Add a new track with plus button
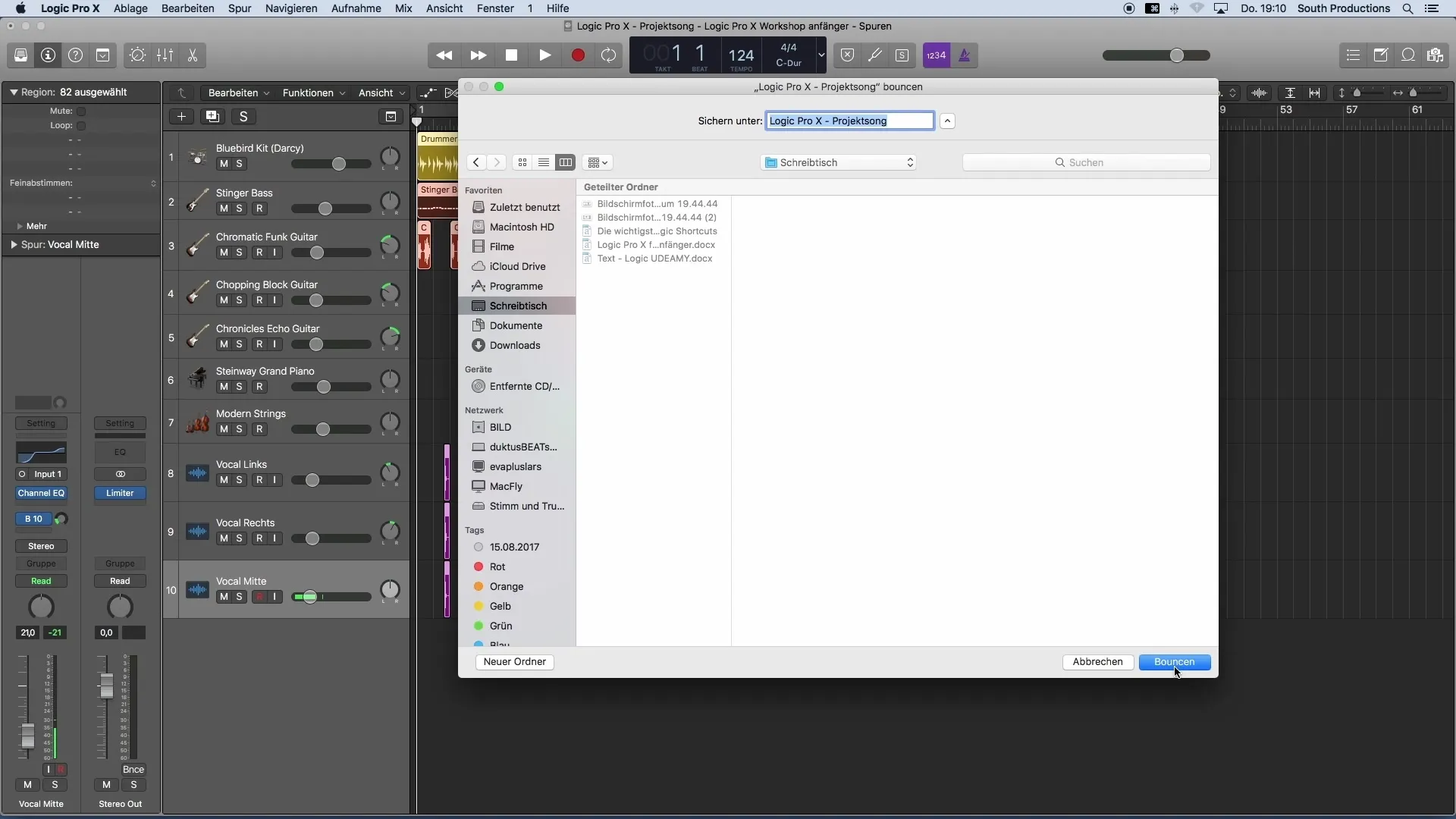1456x819 pixels. pyautogui.click(x=181, y=116)
